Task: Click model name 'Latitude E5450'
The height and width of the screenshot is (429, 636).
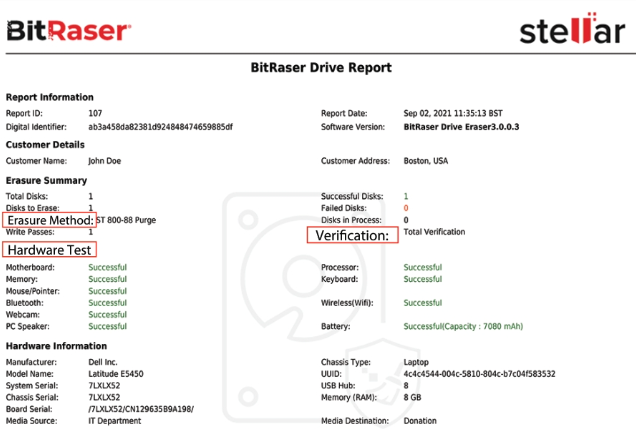Action: tap(116, 374)
